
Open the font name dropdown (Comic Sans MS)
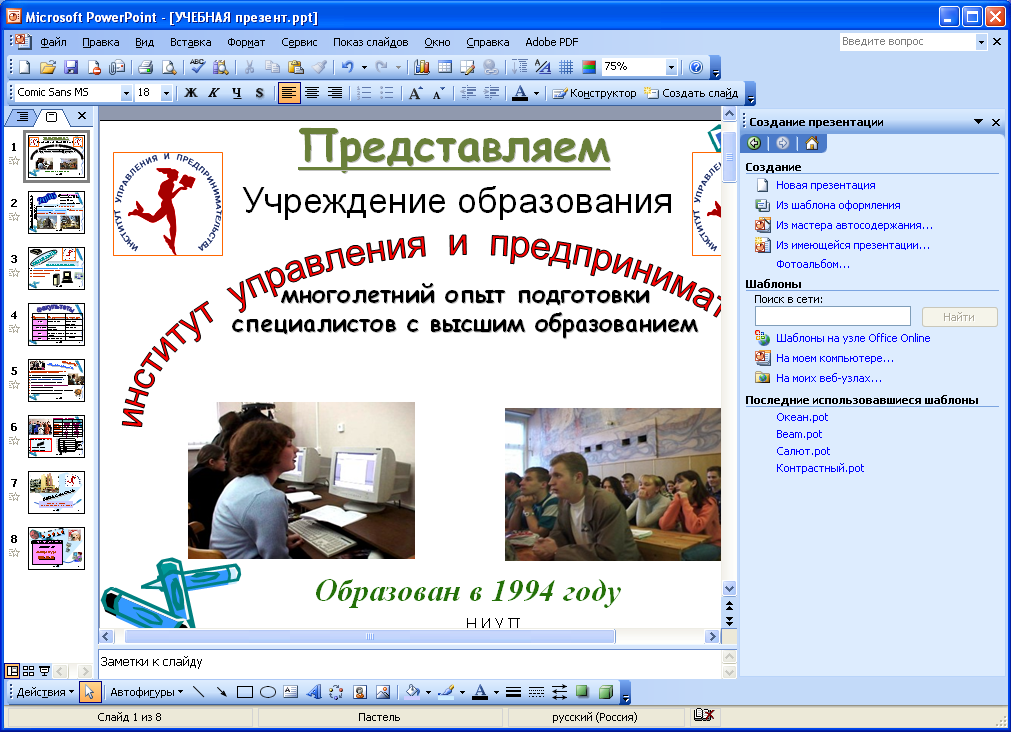126,93
